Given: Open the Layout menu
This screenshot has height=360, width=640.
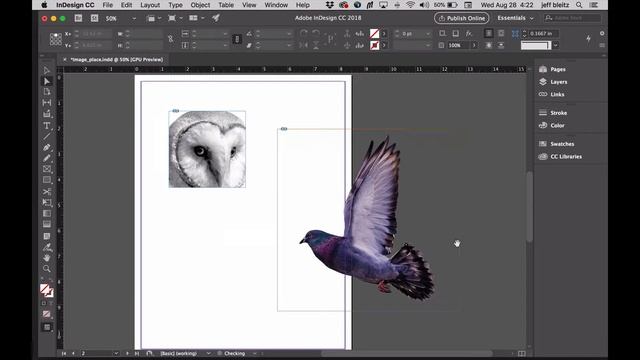Looking at the screenshot, I should click(150, 5).
